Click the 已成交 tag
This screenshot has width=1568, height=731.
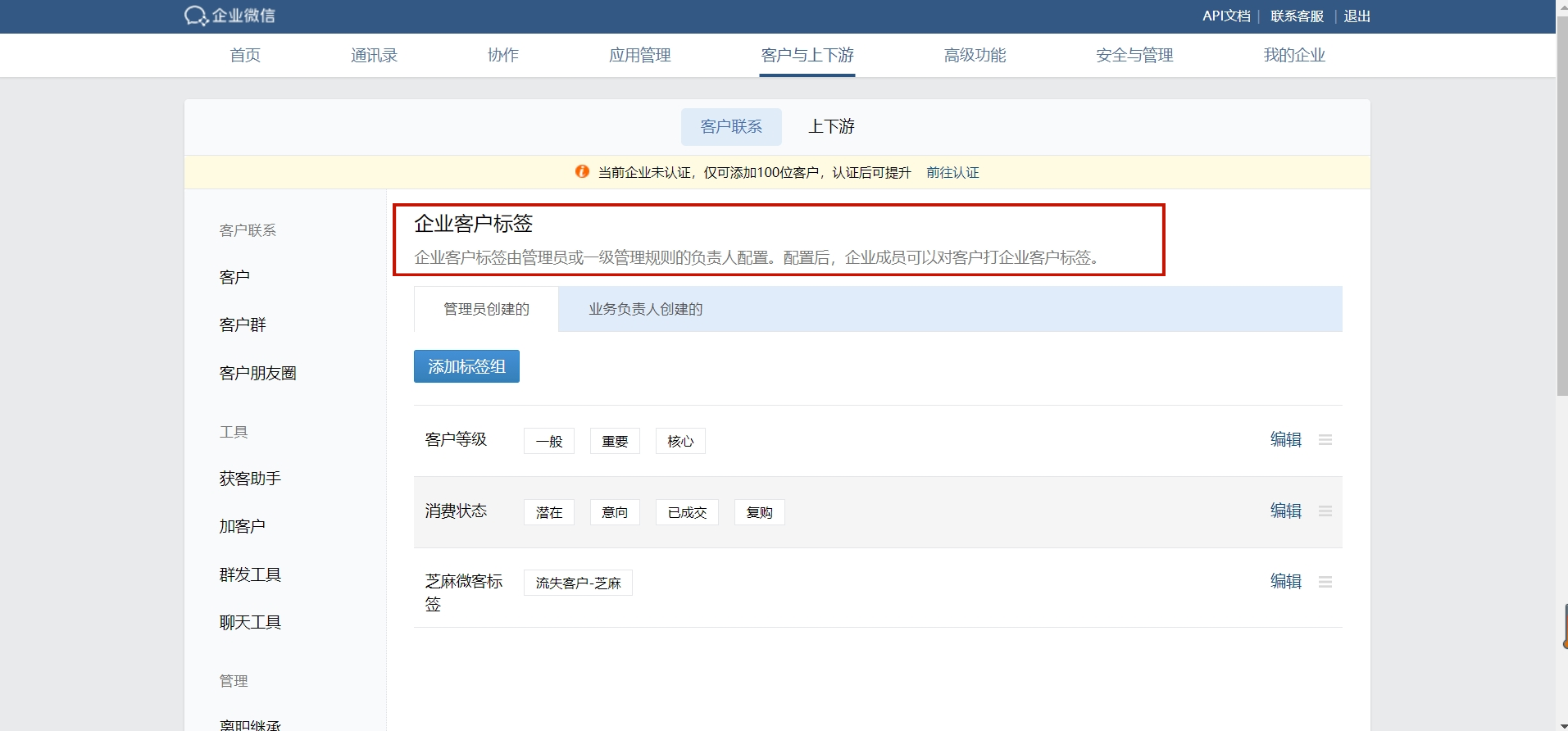pyautogui.click(x=687, y=512)
